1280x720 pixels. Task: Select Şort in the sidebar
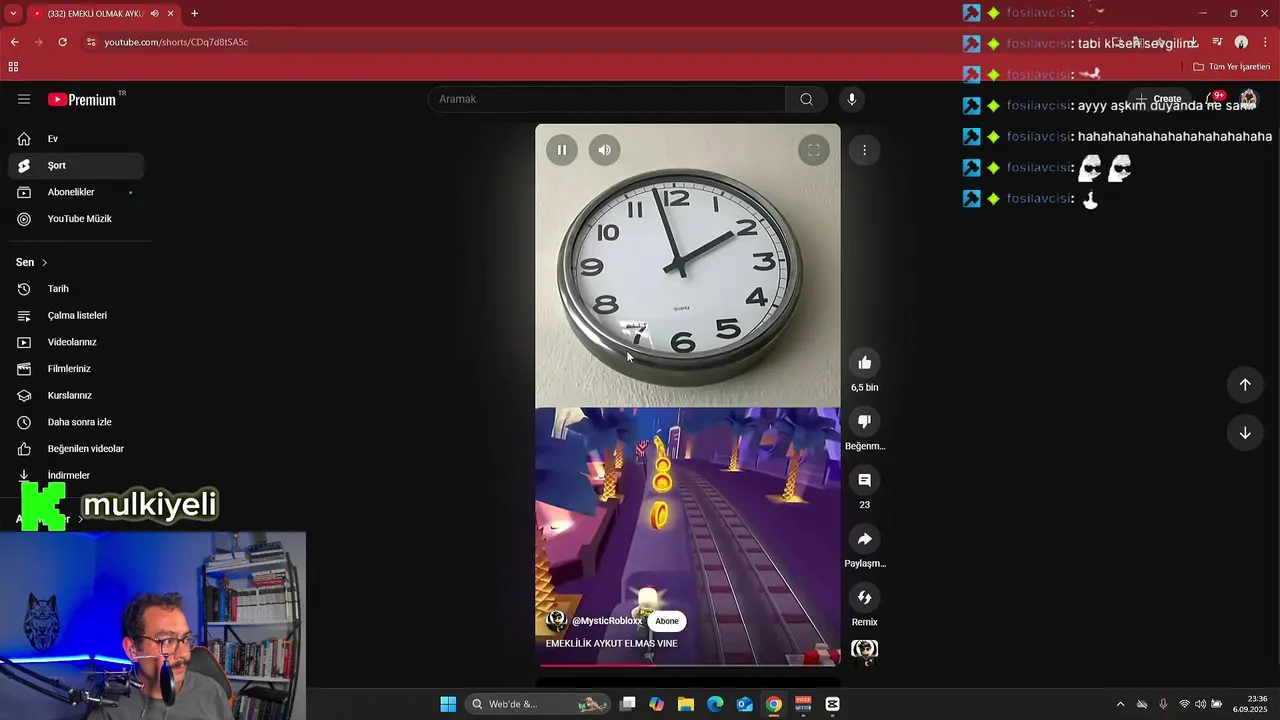(75, 165)
